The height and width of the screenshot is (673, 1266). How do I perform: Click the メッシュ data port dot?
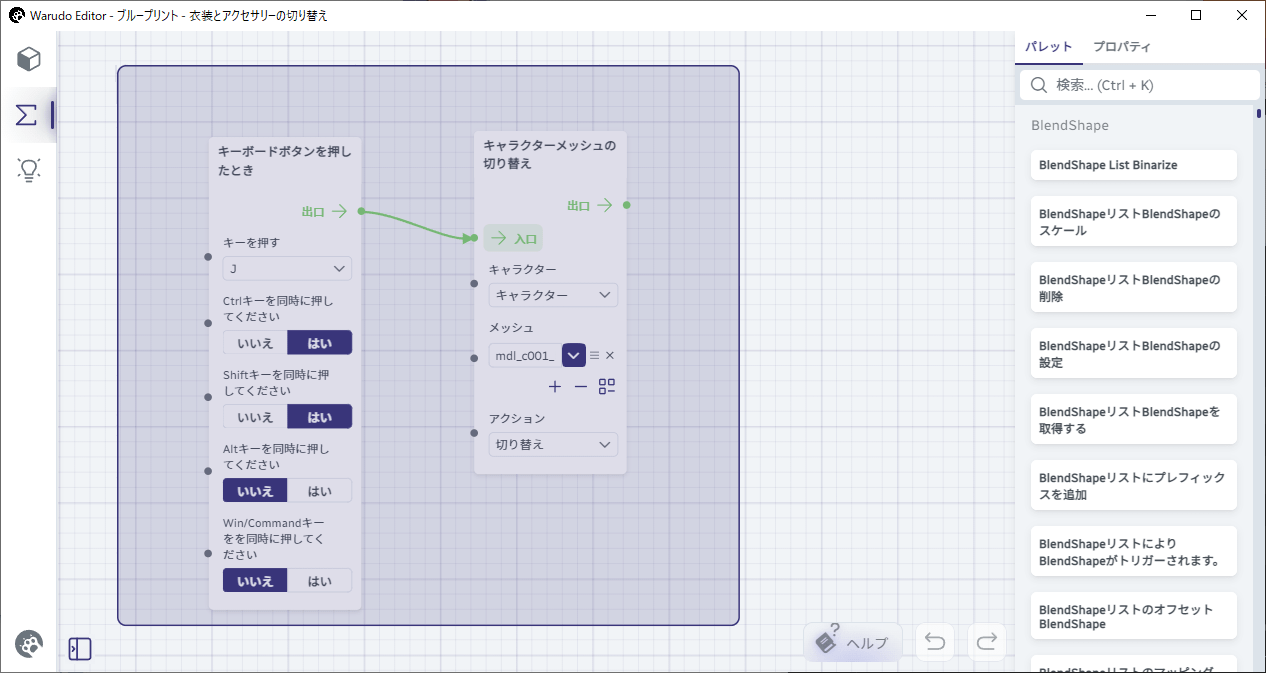click(474, 358)
